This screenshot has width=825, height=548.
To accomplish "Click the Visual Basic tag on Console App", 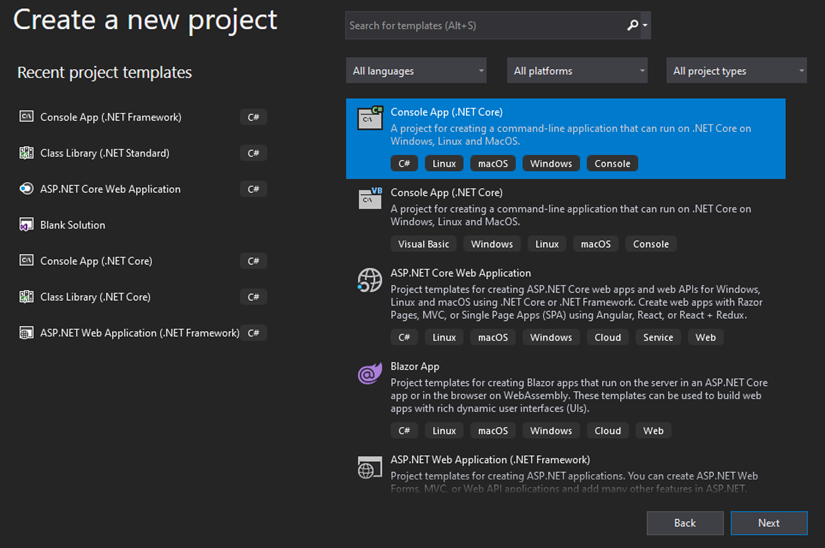I will pos(423,244).
